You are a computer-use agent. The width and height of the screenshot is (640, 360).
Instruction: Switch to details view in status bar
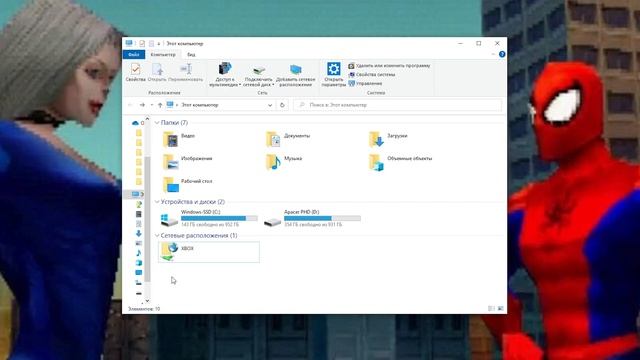(x=491, y=309)
